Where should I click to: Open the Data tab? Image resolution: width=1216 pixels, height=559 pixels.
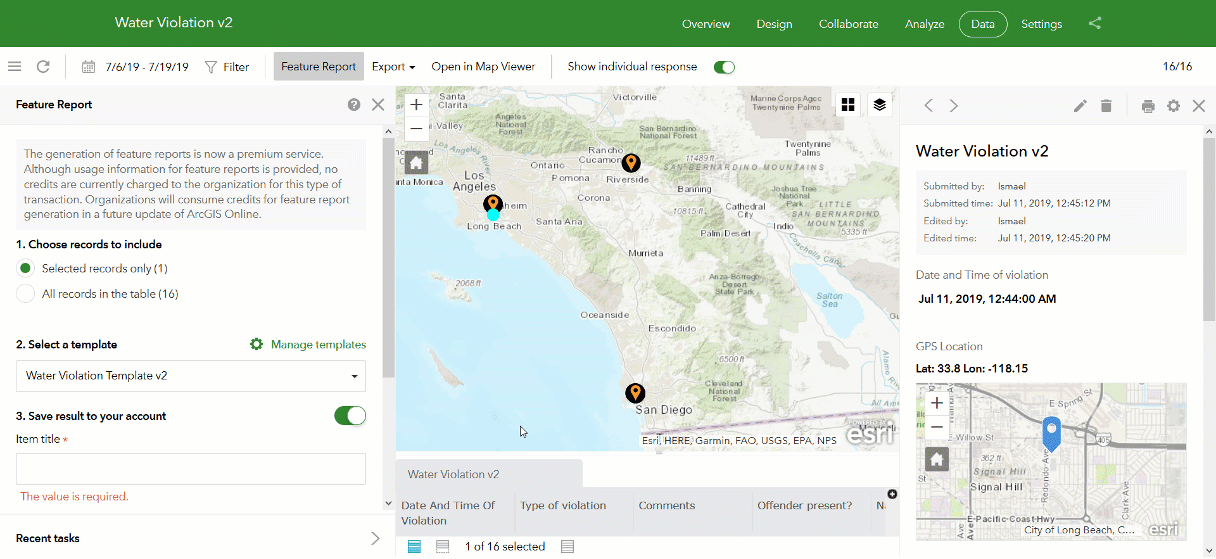pyautogui.click(x=983, y=24)
